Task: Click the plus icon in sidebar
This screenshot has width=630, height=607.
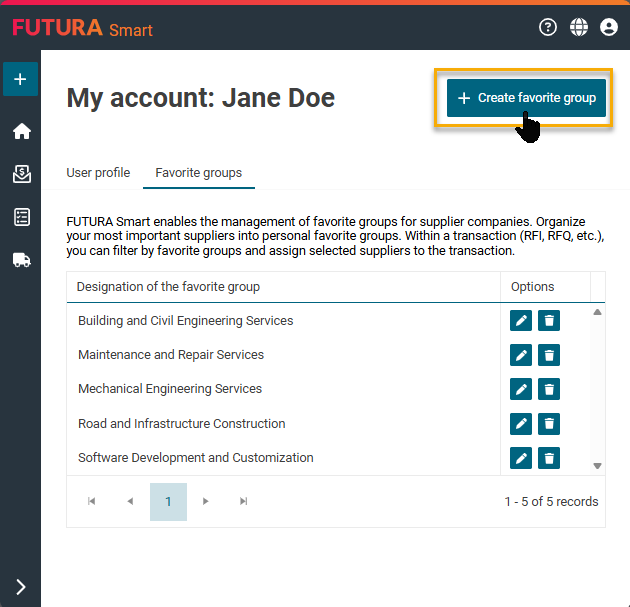Action: click(20, 79)
